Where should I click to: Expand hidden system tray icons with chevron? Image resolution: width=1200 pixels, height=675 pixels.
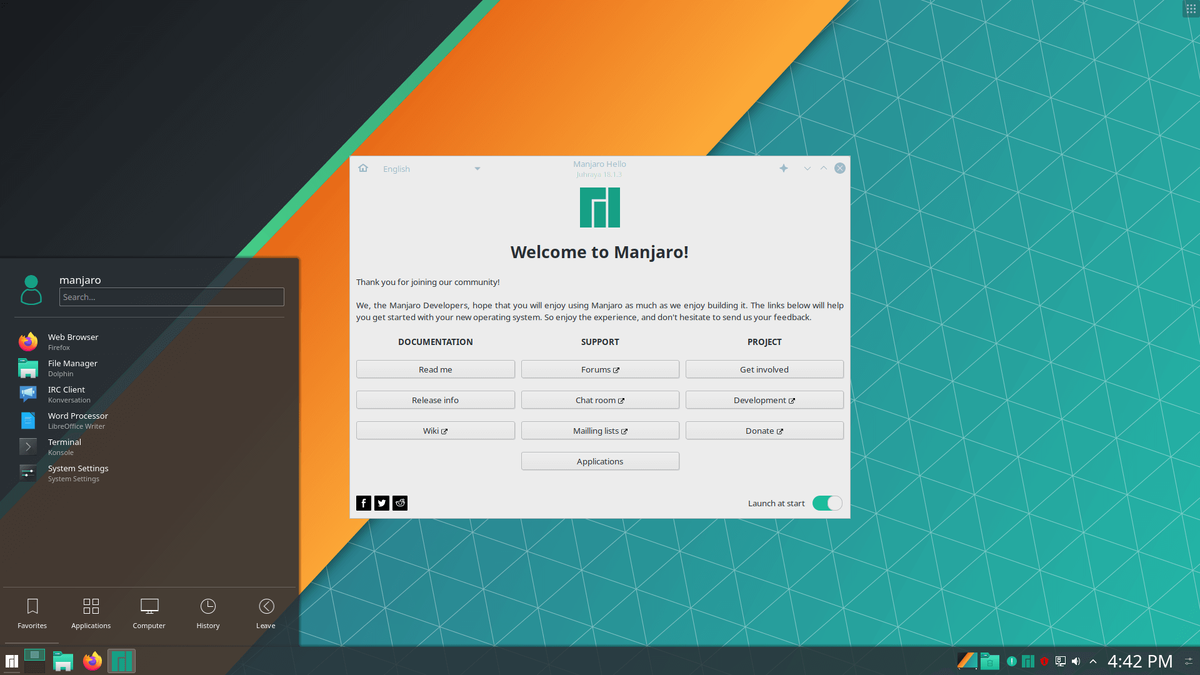1093,661
